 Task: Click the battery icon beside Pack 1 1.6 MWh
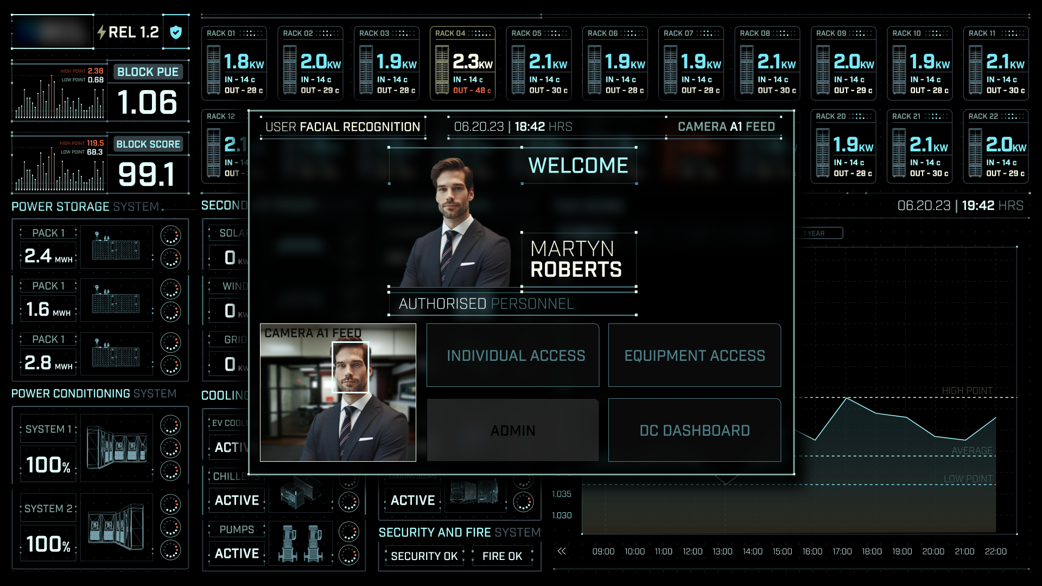click(x=116, y=300)
